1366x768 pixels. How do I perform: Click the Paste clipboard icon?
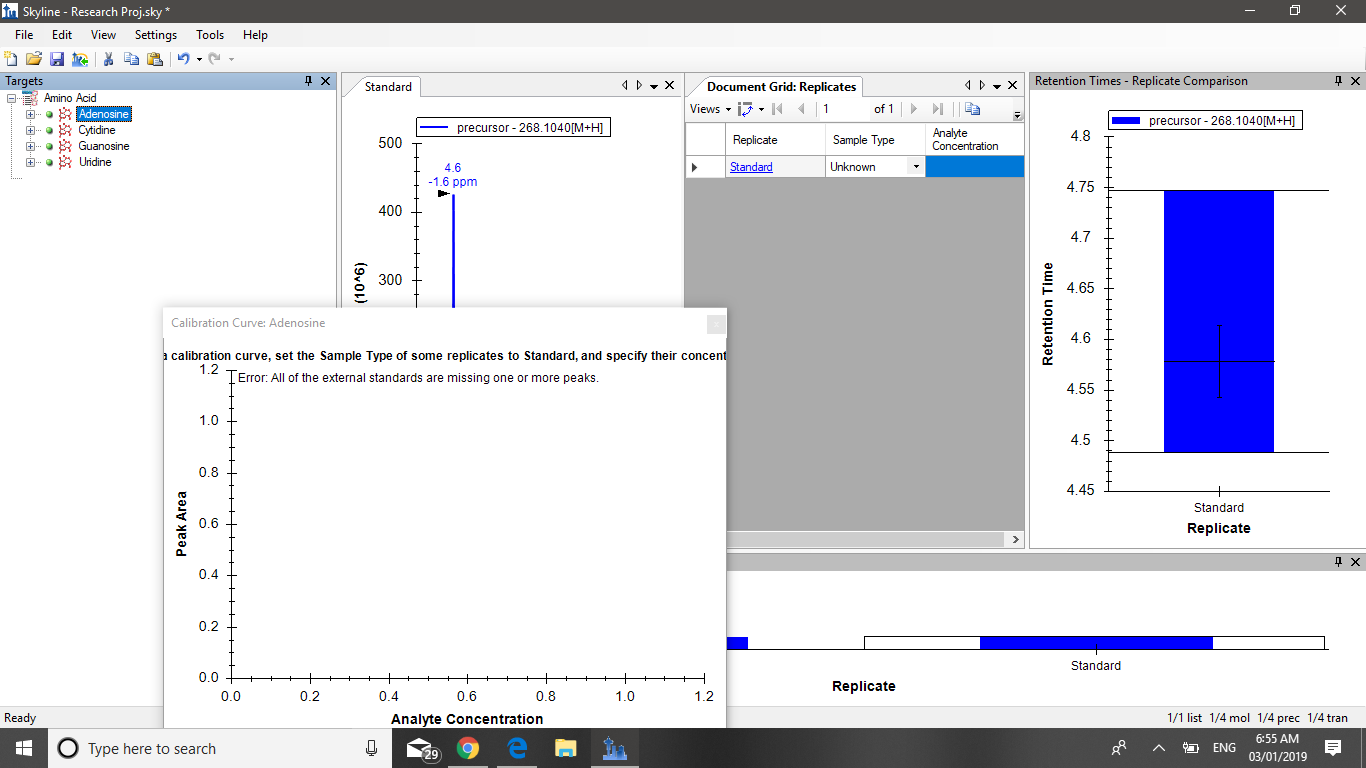pyautogui.click(x=154, y=59)
